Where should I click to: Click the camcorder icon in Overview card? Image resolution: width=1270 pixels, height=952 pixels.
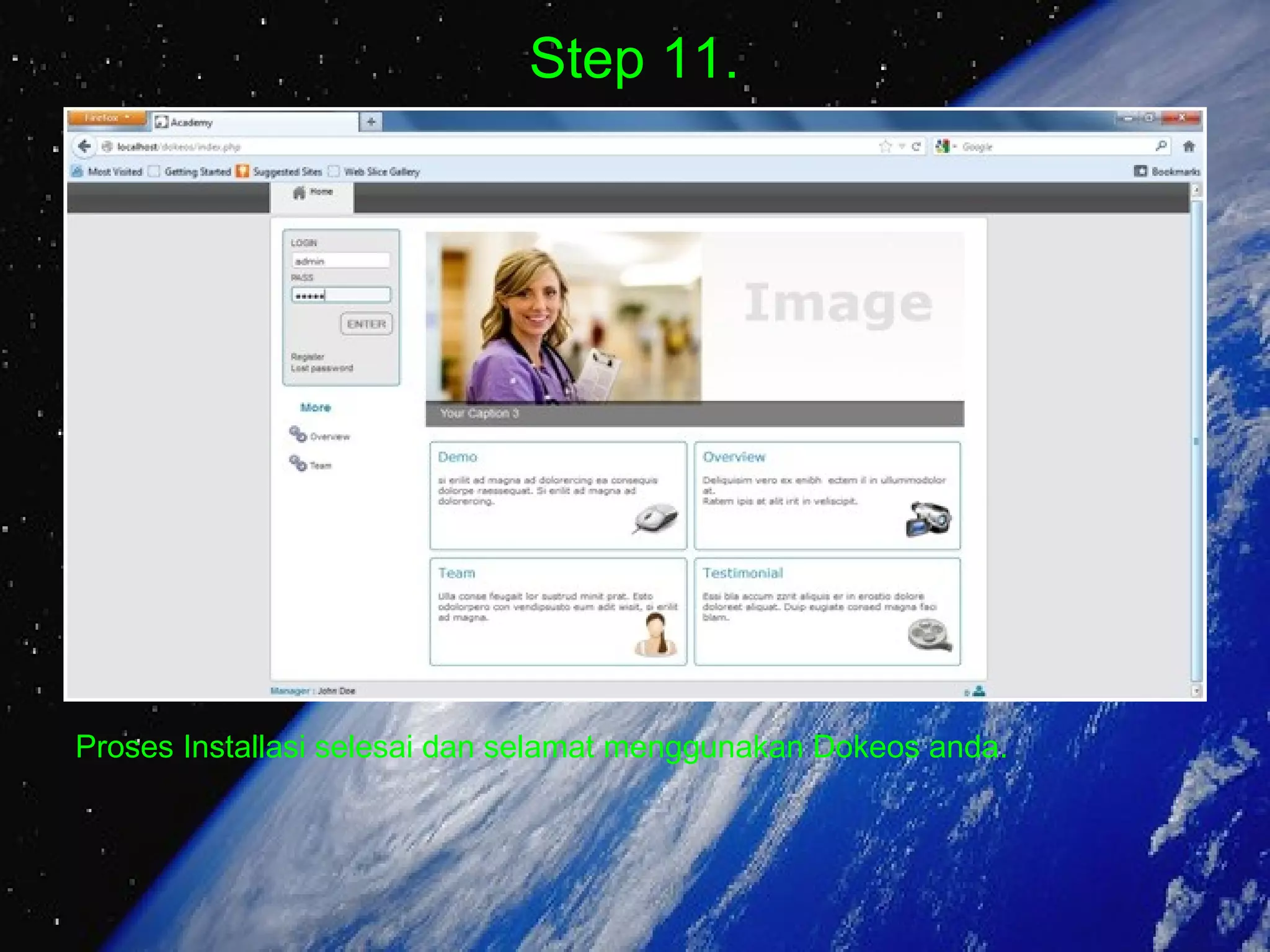[928, 519]
